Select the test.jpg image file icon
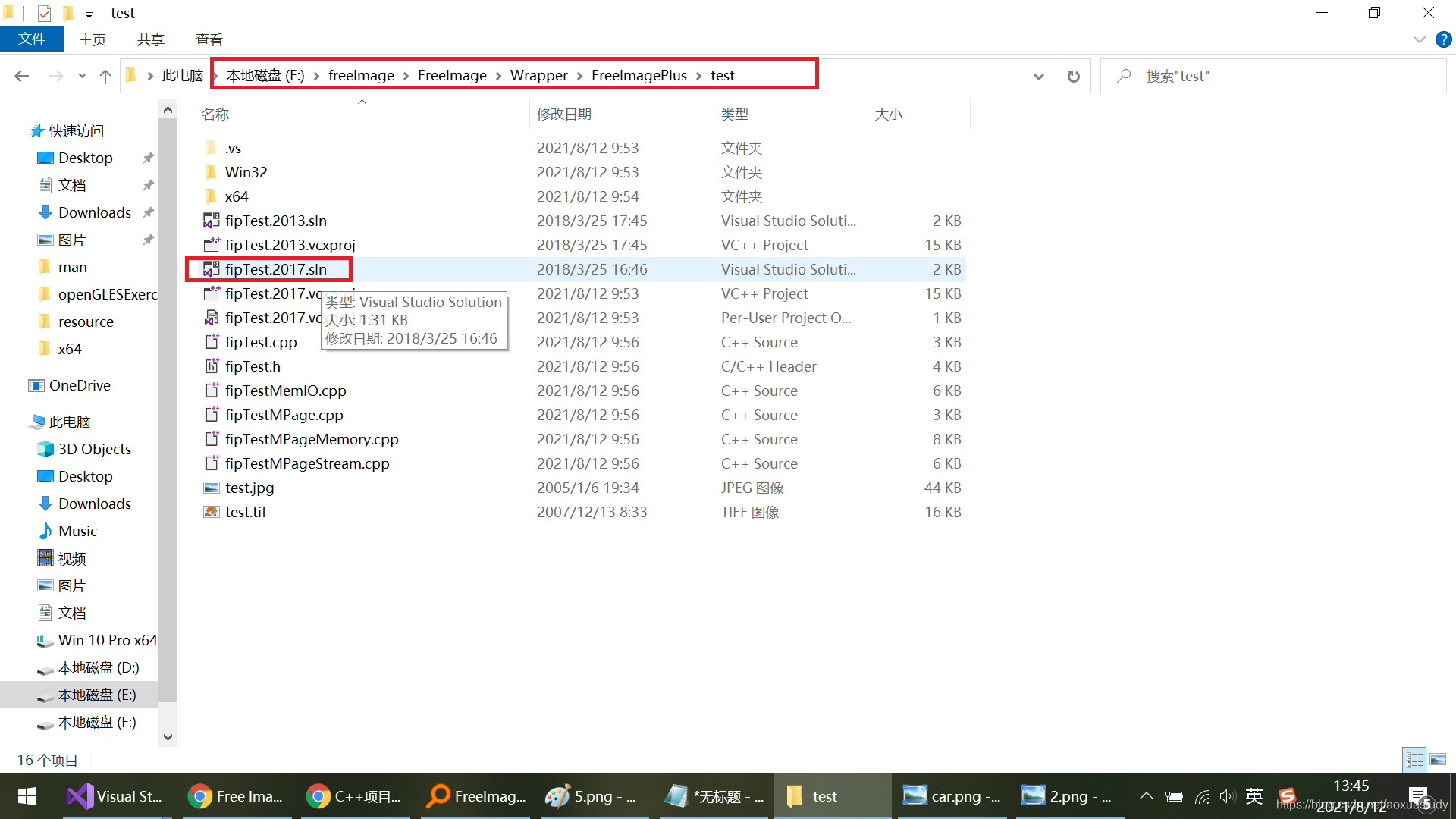This screenshot has width=1456, height=819. coord(211,488)
